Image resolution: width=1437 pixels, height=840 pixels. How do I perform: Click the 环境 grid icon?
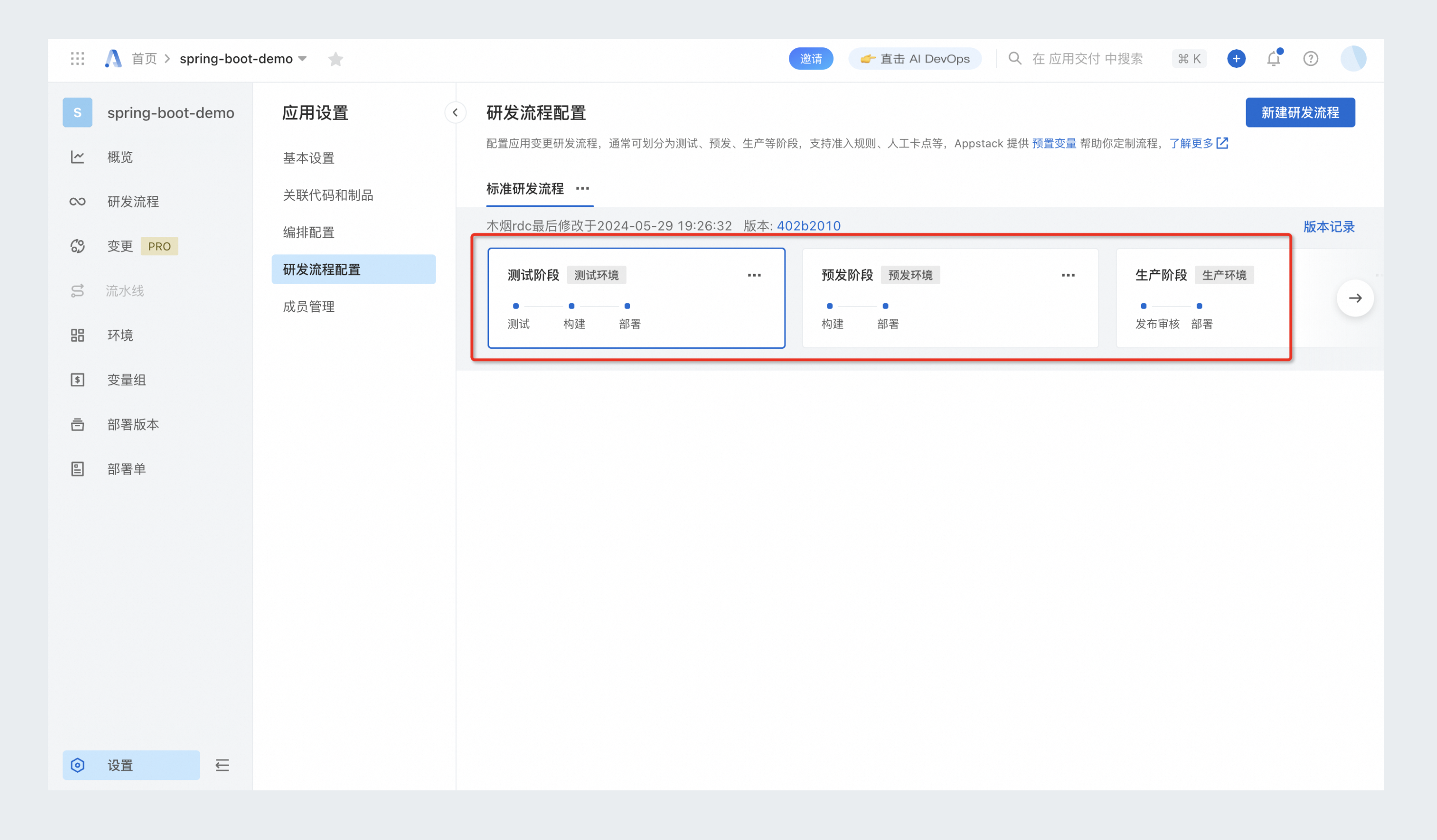tap(78, 336)
